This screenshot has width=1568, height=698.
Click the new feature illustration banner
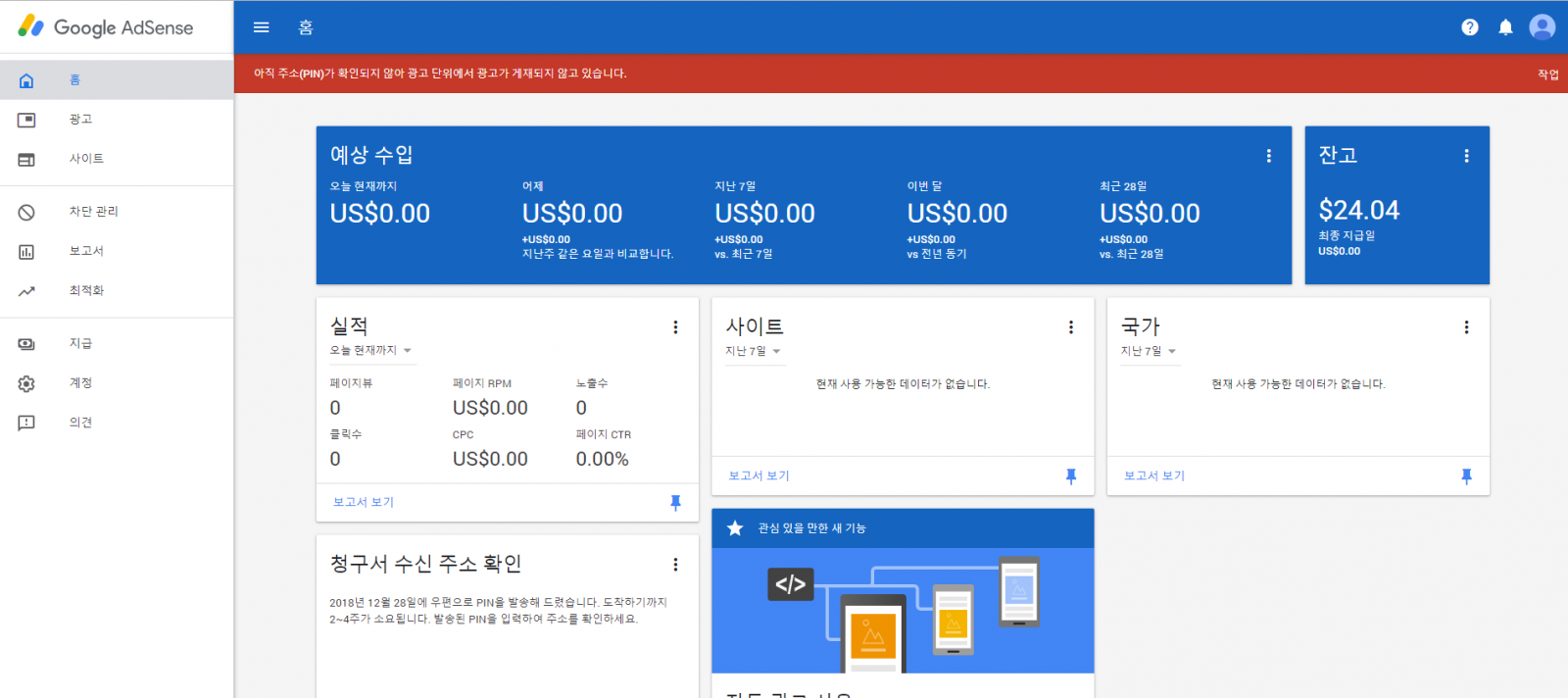[902, 610]
